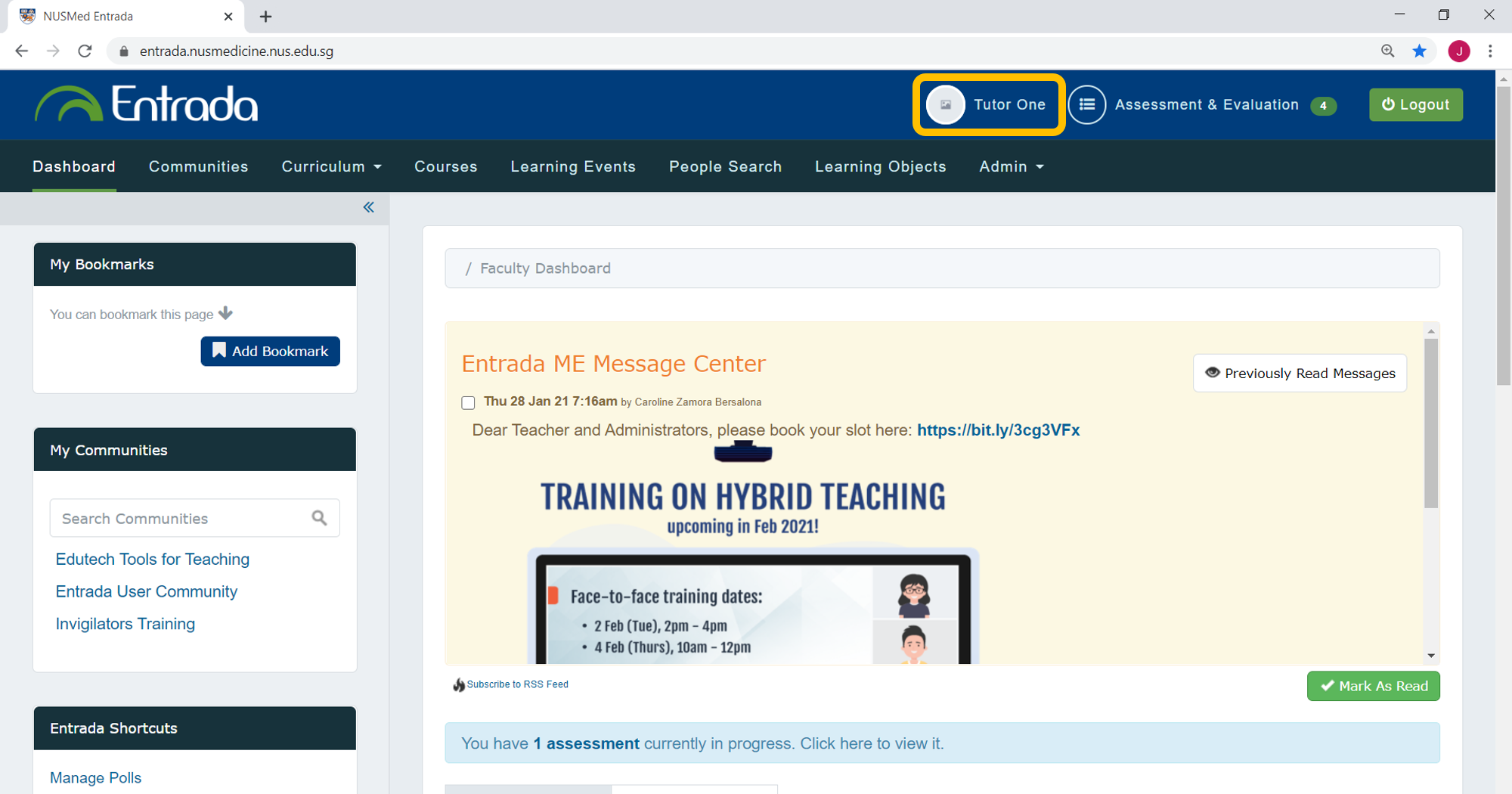Collapse the sidebar with double-chevron icon
The width and height of the screenshot is (1512, 794).
368,207
